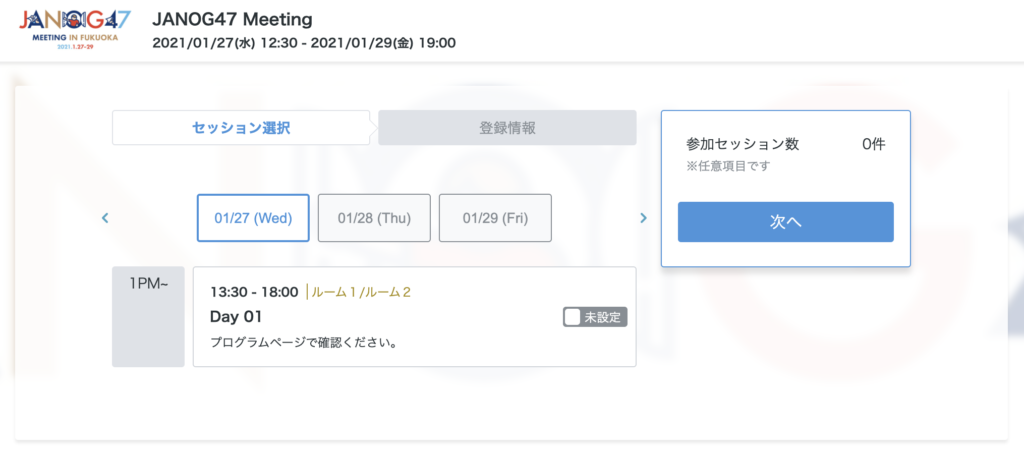
Task: Show later dates with right chevron
Action: click(x=643, y=218)
